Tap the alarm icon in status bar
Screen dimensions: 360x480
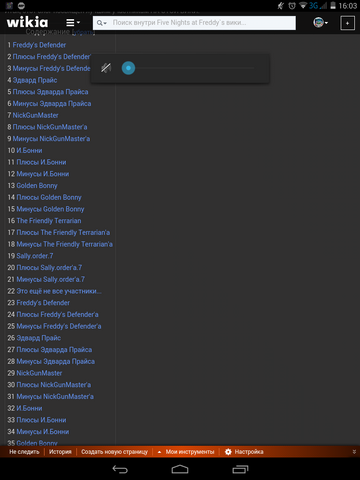(292, 6)
